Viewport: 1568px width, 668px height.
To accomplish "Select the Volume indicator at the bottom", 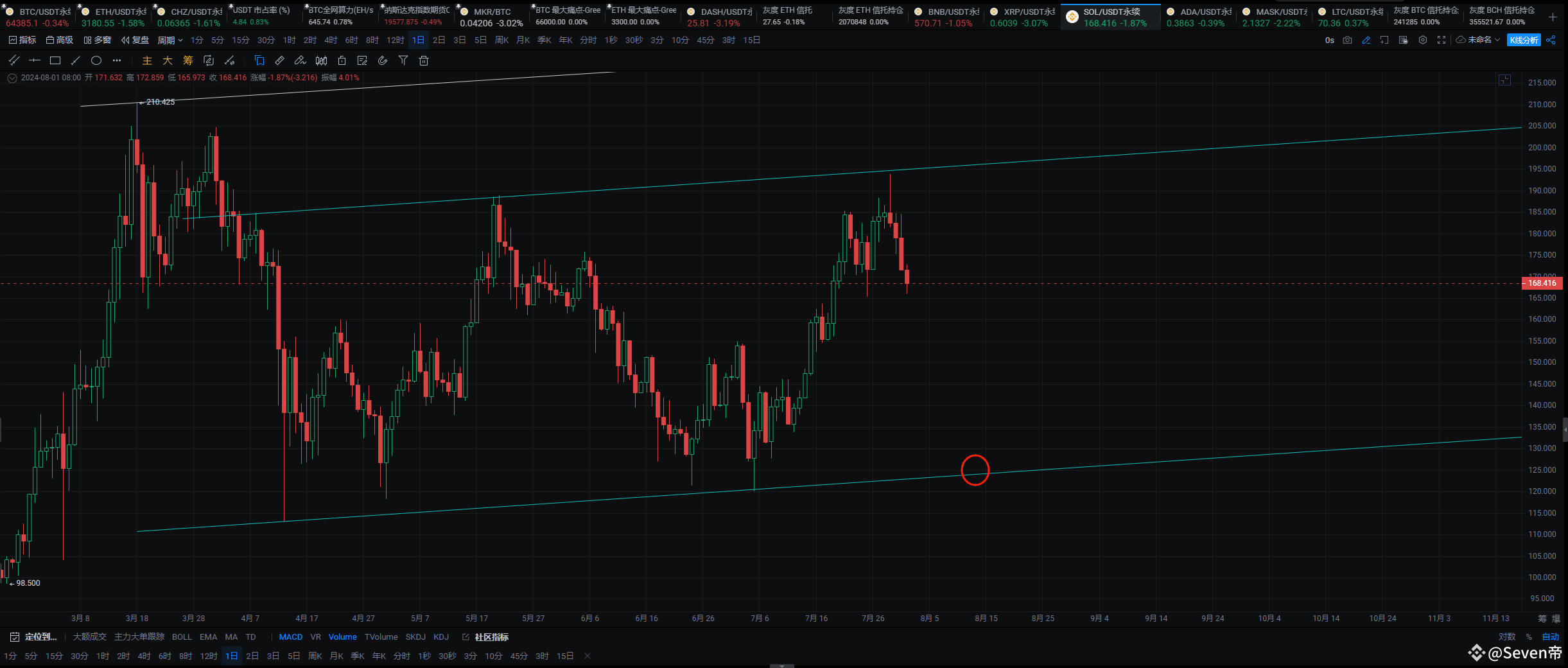I will pos(343,637).
